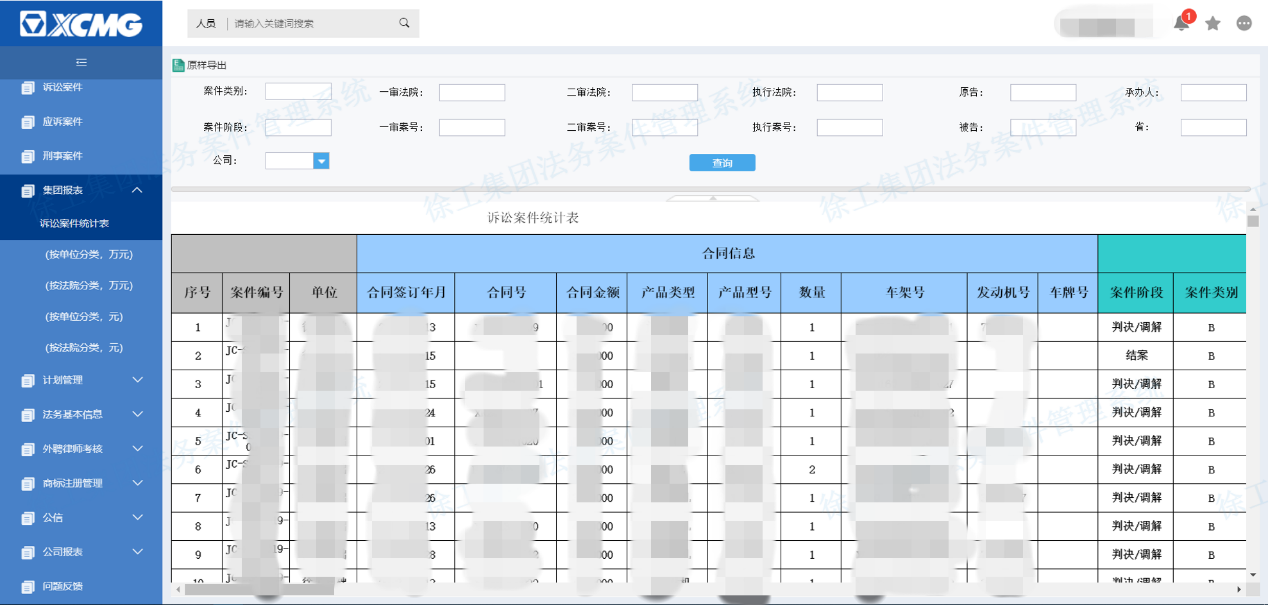Click the 法务基本信息 document icon
The width and height of the screenshot is (1268, 605).
(28, 415)
